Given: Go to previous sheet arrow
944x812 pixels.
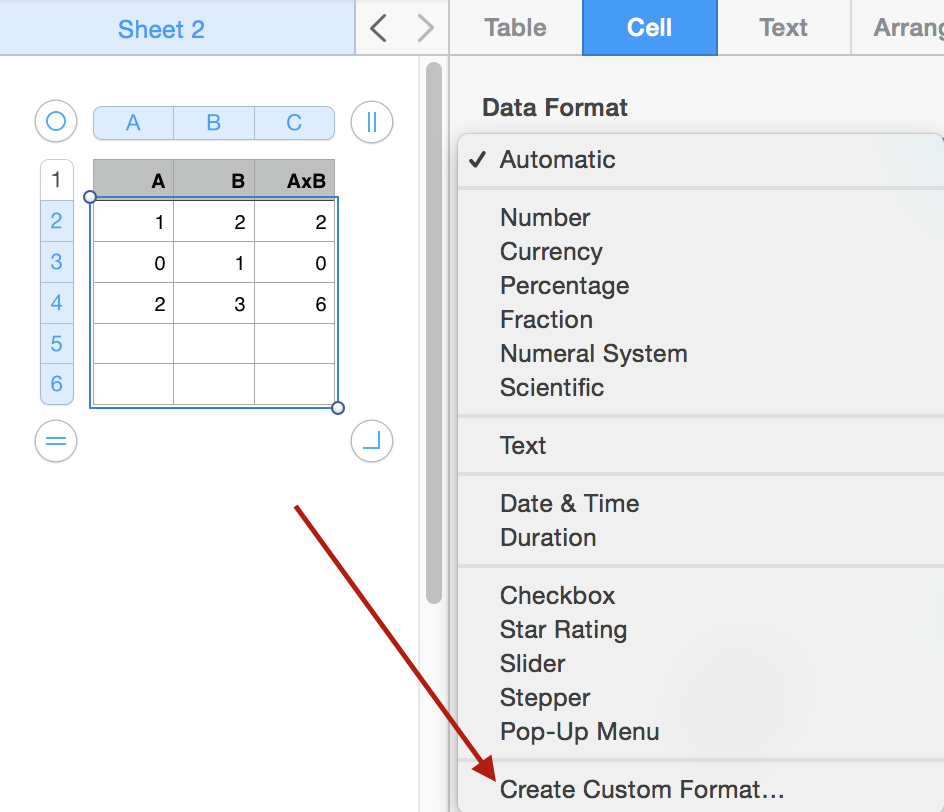Looking at the screenshot, I should click(378, 28).
